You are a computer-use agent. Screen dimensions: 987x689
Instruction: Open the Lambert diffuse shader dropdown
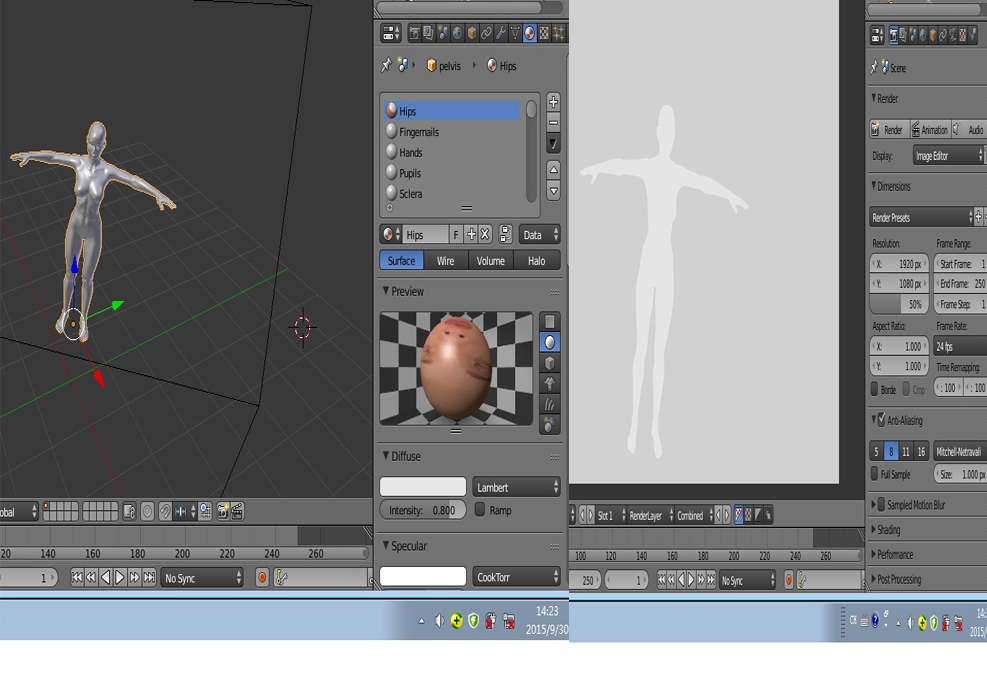pyautogui.click(x=516, y=487)
